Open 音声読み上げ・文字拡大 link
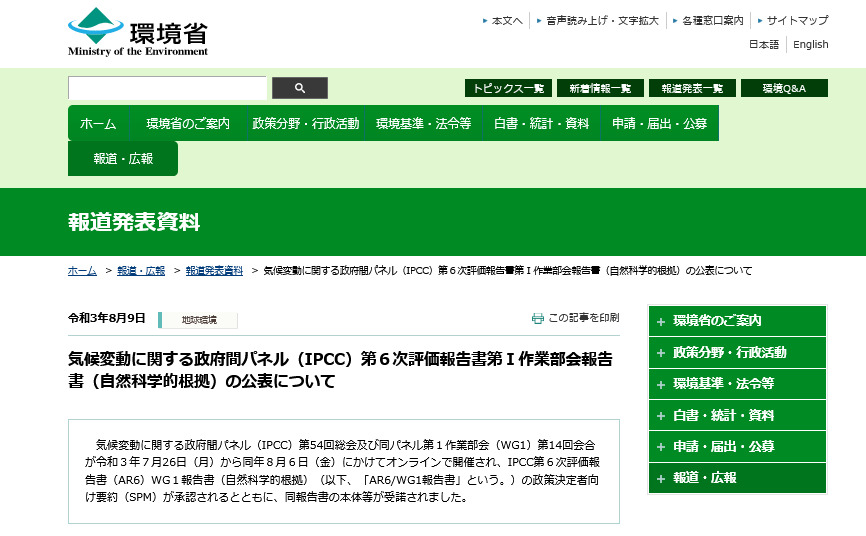866x536 pixels. pos(602,21)
